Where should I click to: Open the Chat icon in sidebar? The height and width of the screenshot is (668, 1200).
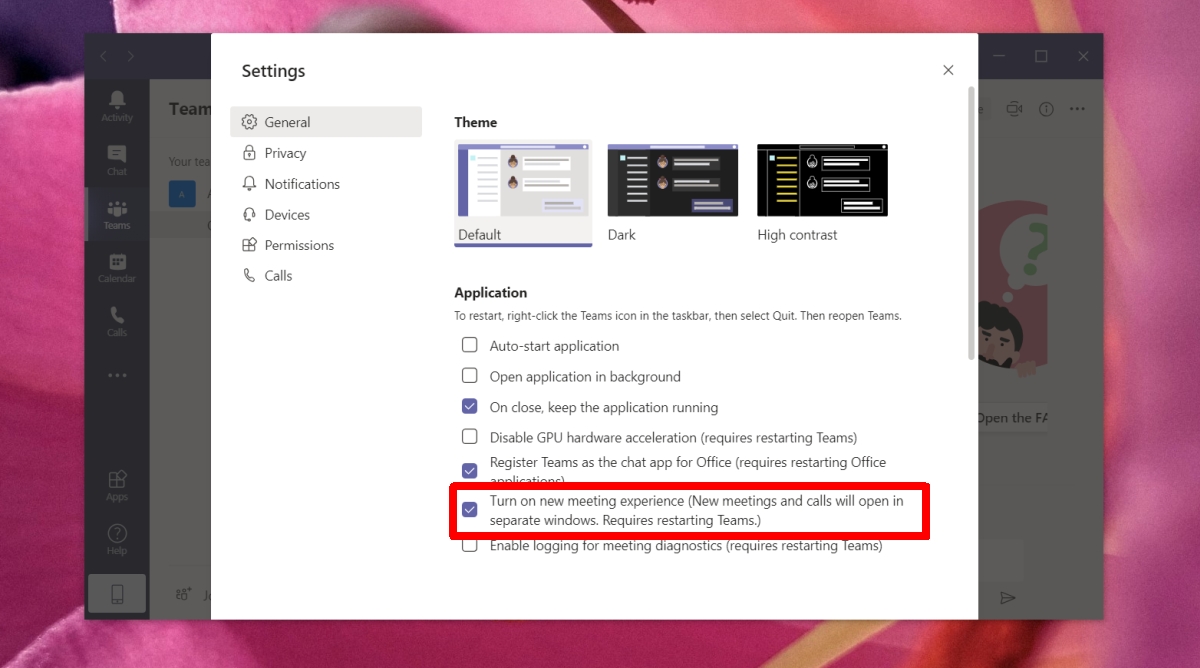coord(117,153)
